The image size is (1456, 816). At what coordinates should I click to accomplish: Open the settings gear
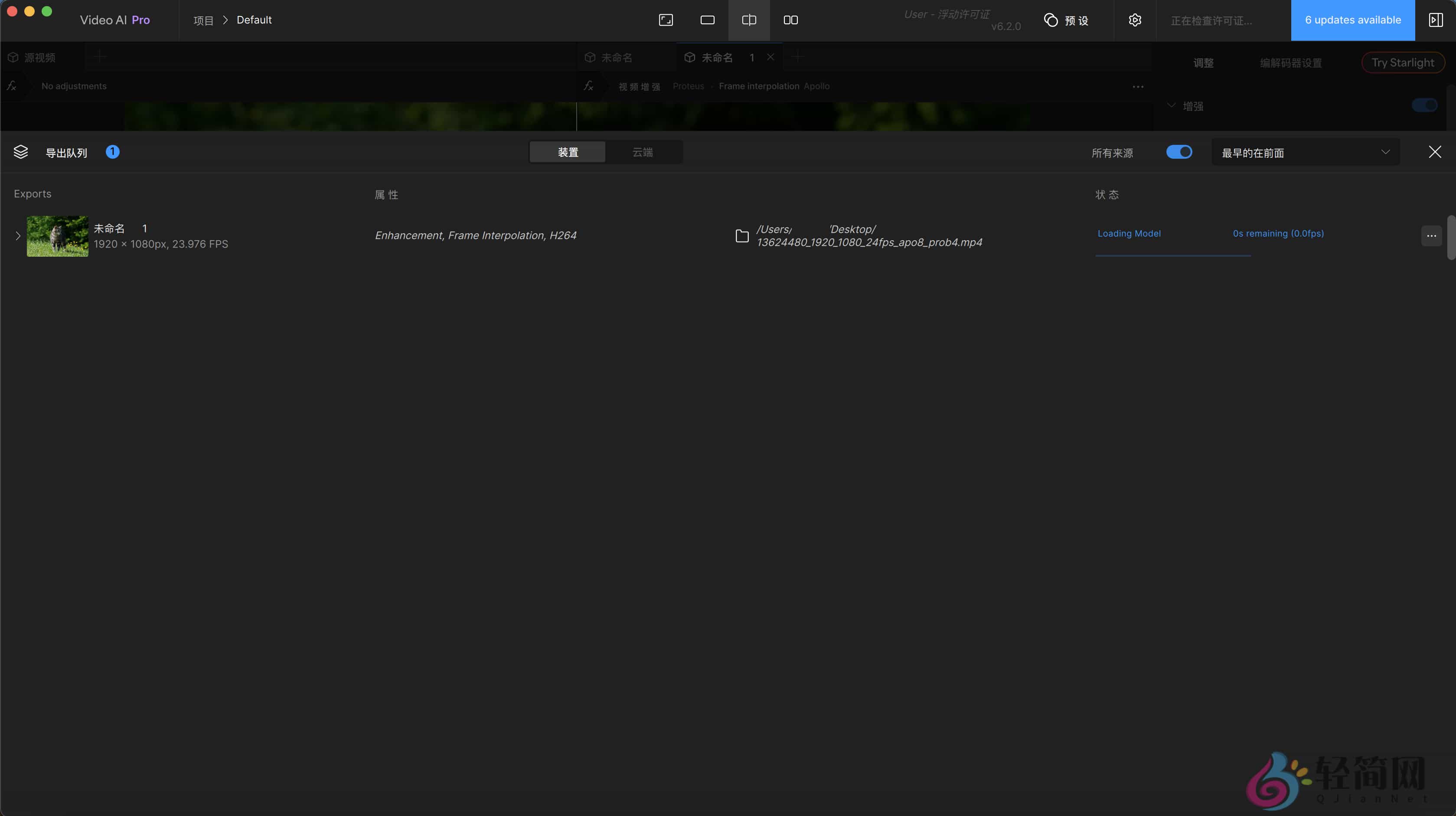pyautogui.click(x=1135, y=20)
